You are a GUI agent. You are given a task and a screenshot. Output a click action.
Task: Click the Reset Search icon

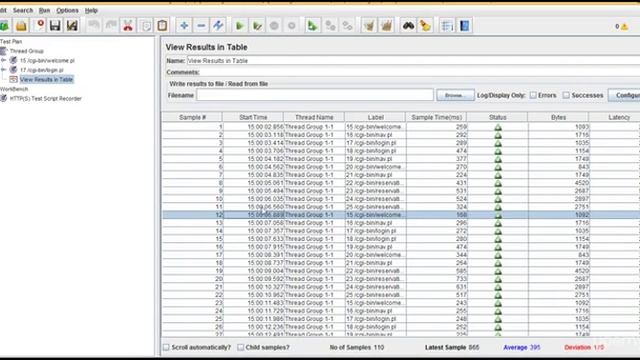[425, 26]
